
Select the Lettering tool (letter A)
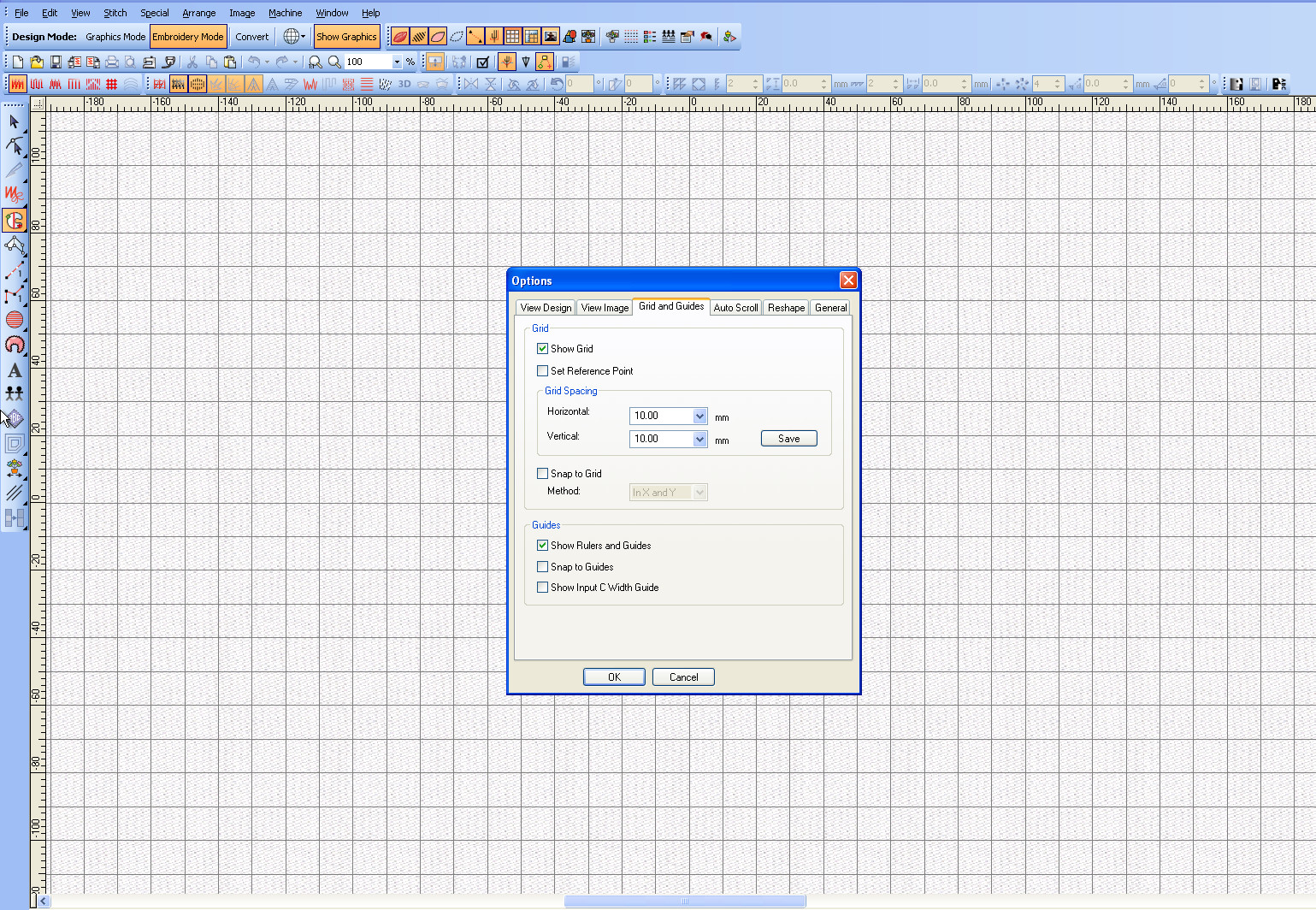[x=15, y=370]
